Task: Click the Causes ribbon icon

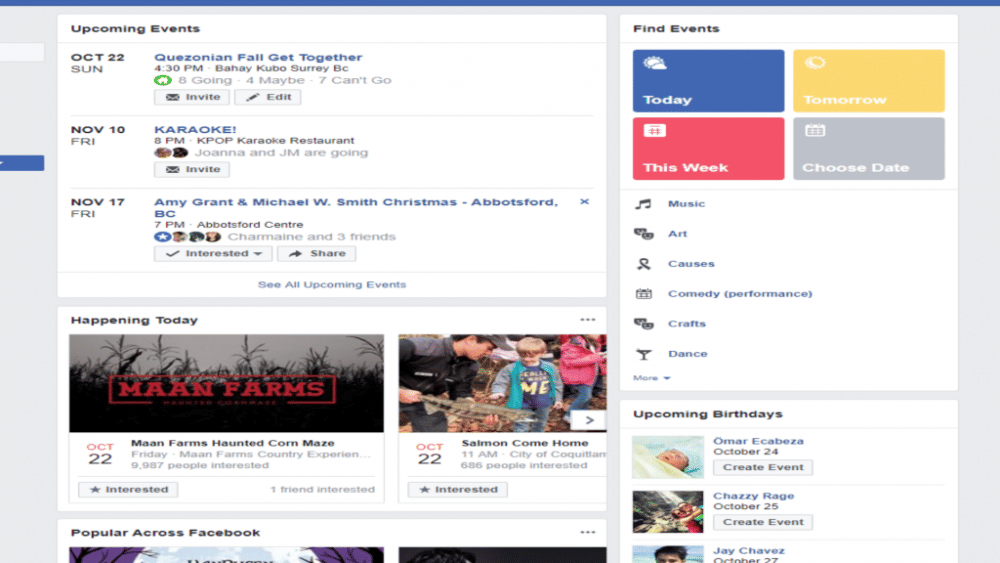Action: coord(644,264)
